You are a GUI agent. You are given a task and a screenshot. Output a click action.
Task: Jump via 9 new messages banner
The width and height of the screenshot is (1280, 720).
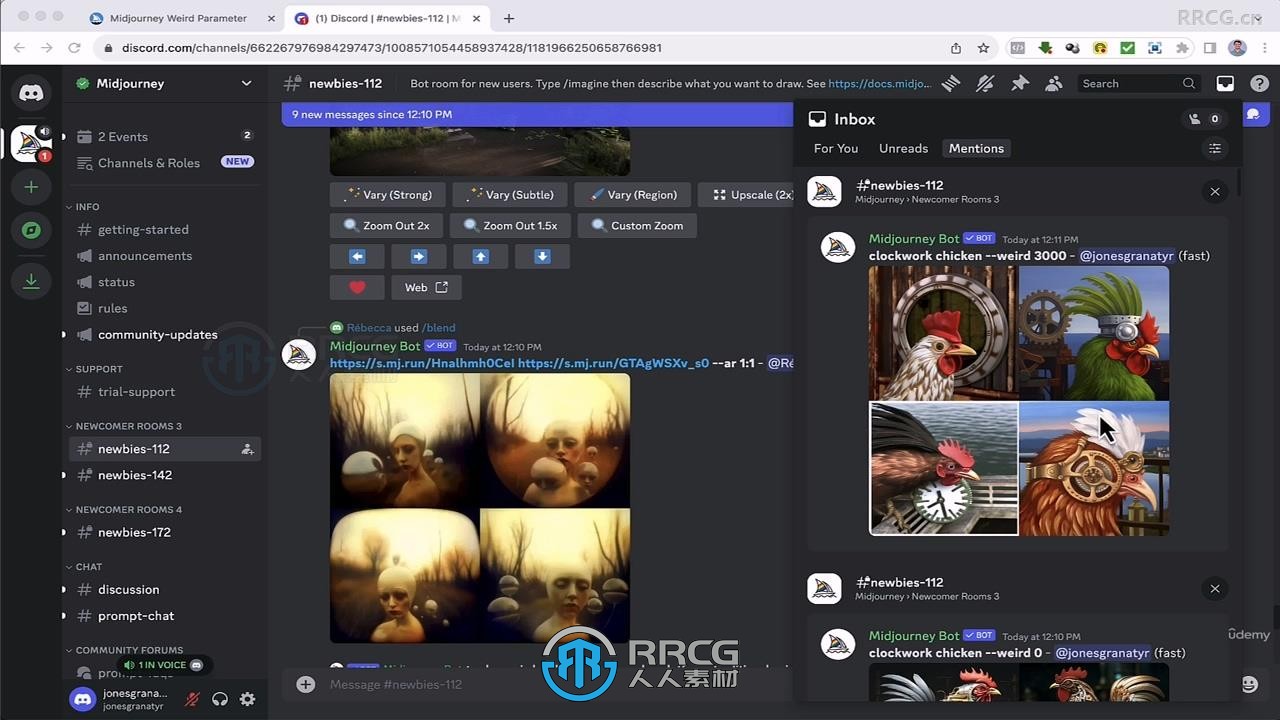537,114
